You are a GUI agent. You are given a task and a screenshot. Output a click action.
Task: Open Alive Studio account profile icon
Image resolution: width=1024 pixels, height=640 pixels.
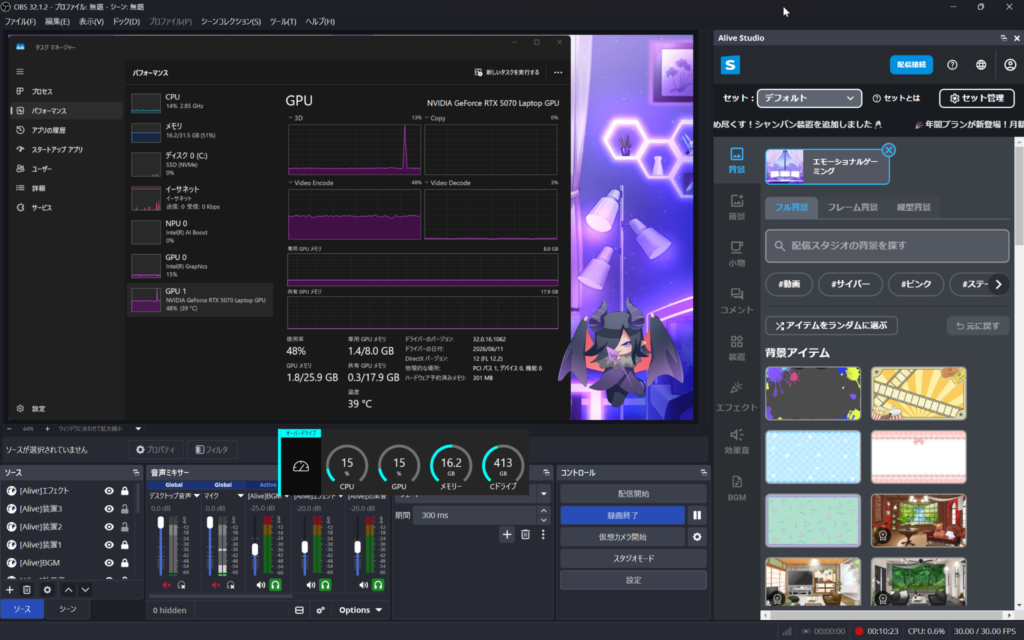click(x=1010, y=65)
